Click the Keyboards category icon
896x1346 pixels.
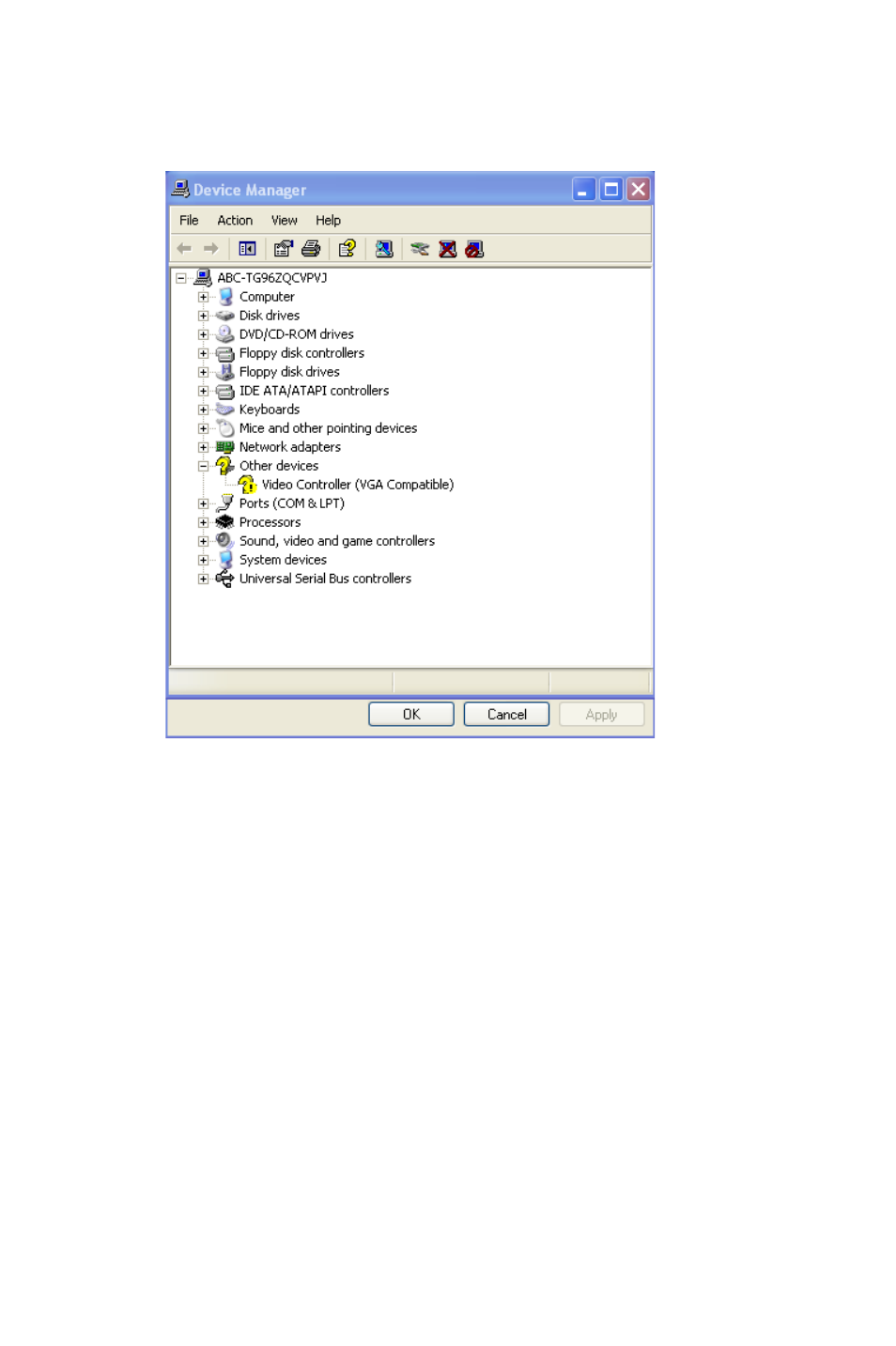pyautogui.click(x=225, y=410)
